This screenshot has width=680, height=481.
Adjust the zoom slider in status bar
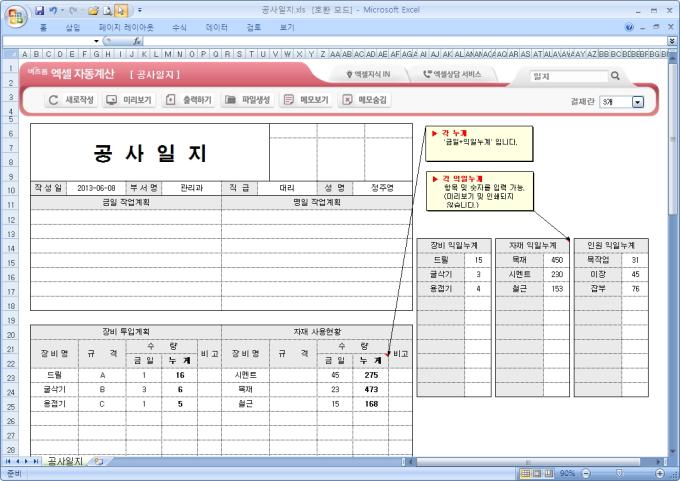coord(617,472)
